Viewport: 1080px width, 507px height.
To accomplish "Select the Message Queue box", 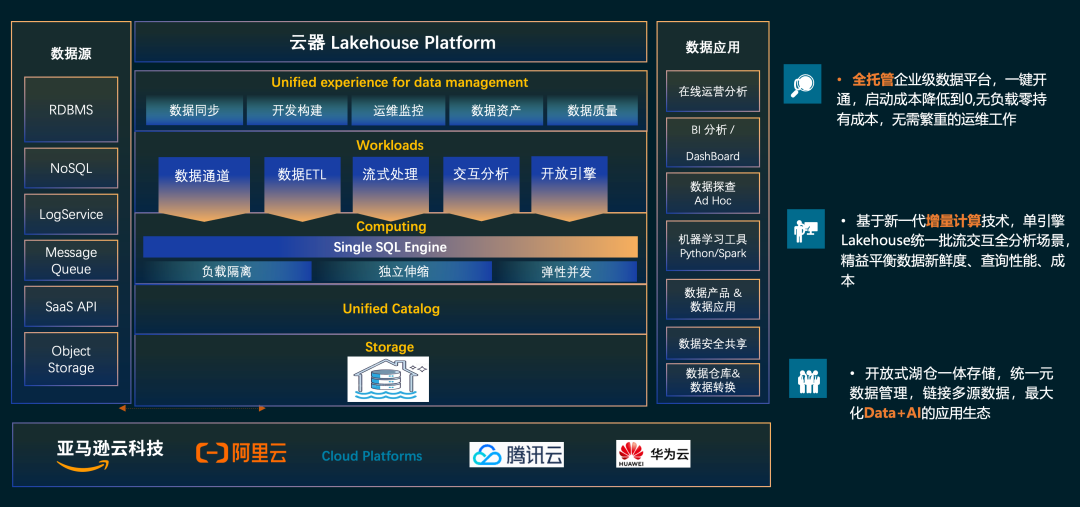I will 71,260.
